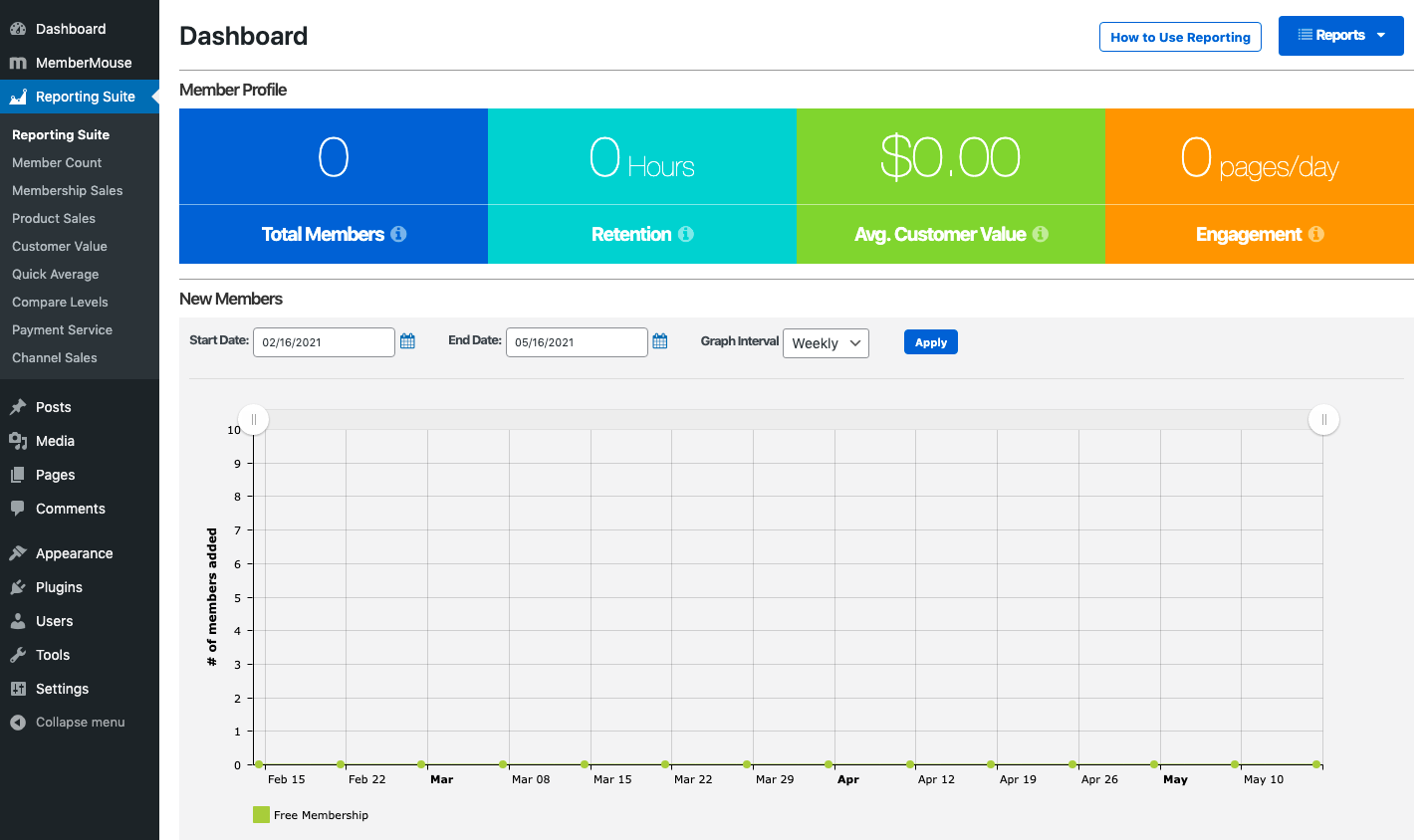1425x840 pixels.
Task: Open the End Date calendar picker icon
Action: click(660, 341)
